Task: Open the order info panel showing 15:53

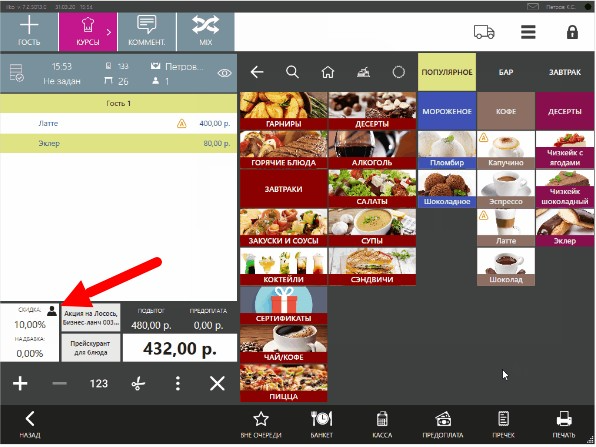Action: click(x=118, y=73)
